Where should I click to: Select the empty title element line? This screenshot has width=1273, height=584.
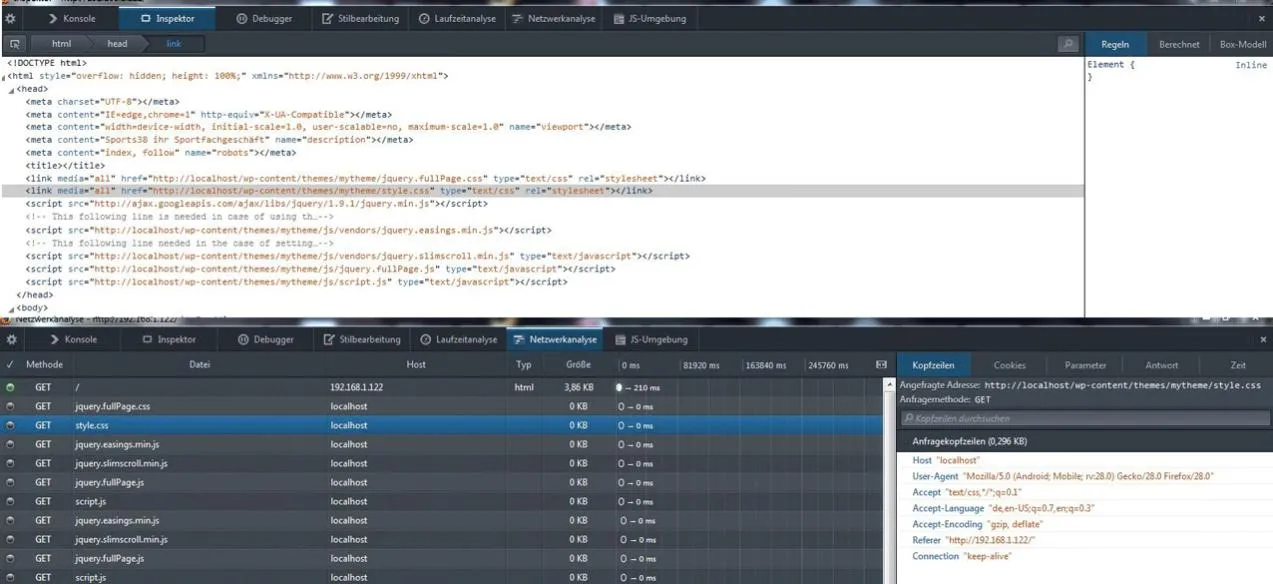coord(65,166)
